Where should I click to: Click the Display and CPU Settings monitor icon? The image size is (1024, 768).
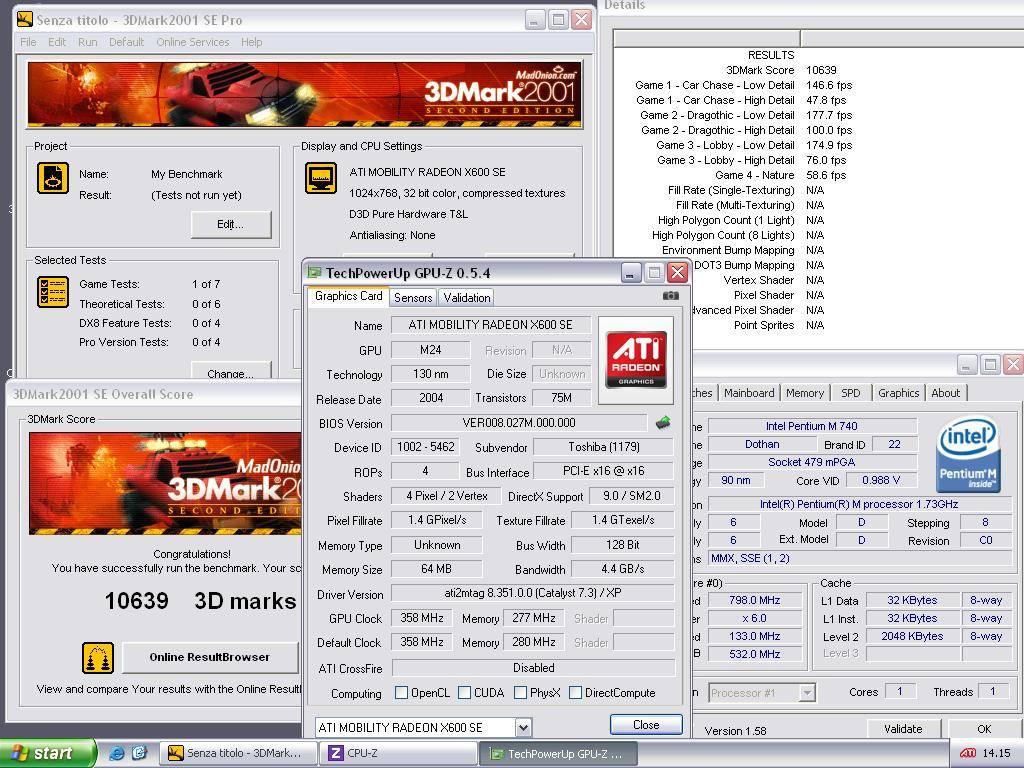(321, 178)
